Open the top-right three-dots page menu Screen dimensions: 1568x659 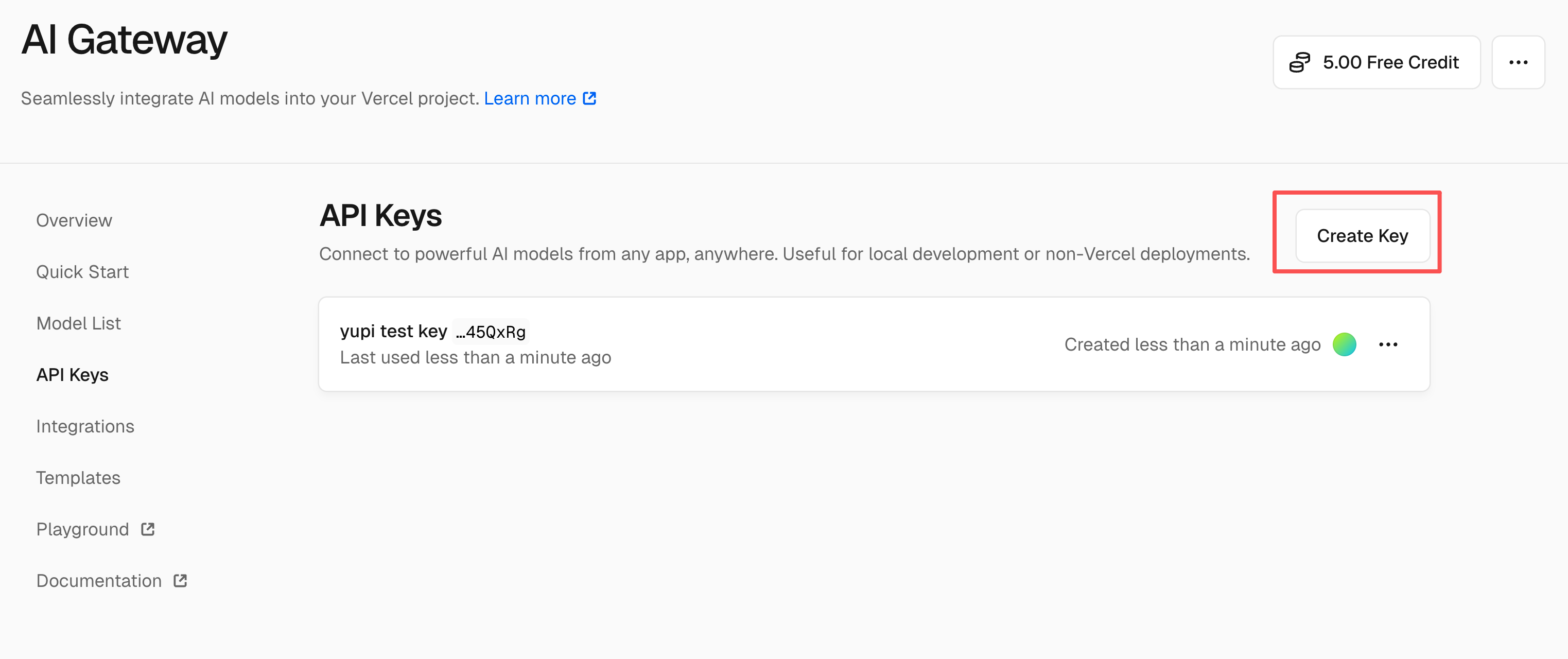pos(1518,62)
